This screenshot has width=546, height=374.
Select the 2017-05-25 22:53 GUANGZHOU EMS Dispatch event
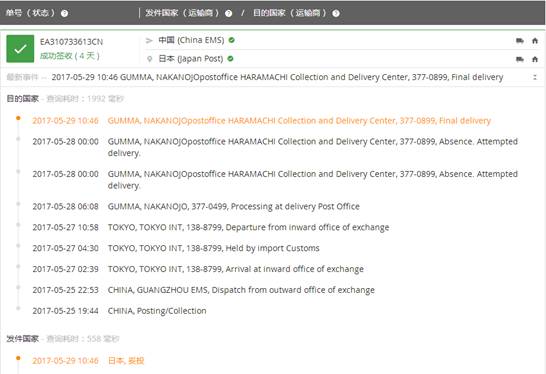(x=204, y=290)
